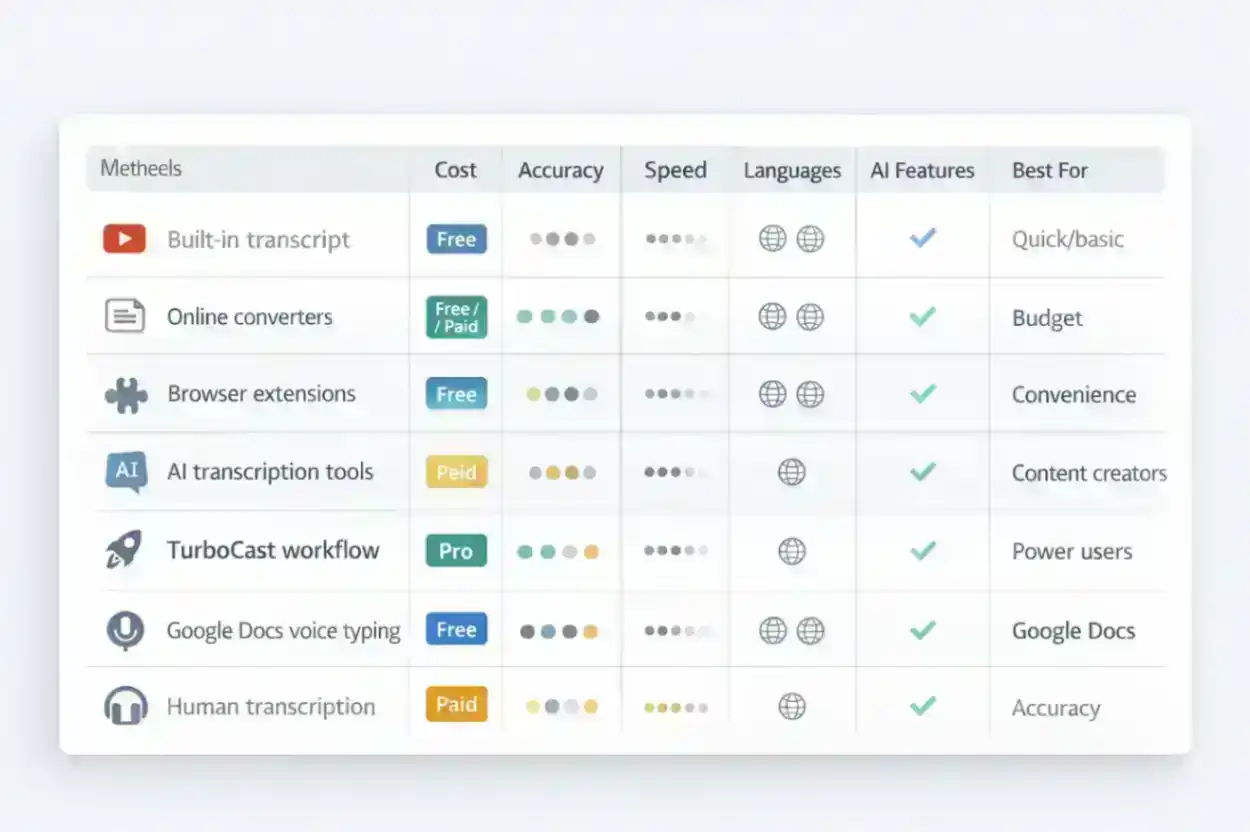This screenshot has height=832, width=1250.
Task: Toggle the AI Features checkmark for Human transcription
Action: point(922,706)
